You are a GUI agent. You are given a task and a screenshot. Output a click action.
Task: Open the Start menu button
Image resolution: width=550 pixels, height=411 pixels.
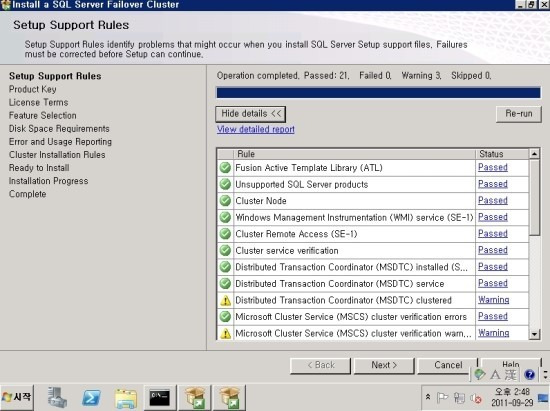coord(17,398)
